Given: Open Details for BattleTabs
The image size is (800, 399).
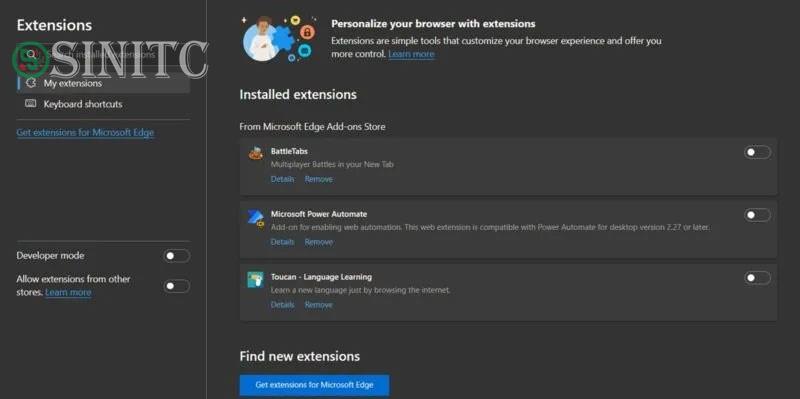Looking at the screenshot, I should click(x=282, y=179).
